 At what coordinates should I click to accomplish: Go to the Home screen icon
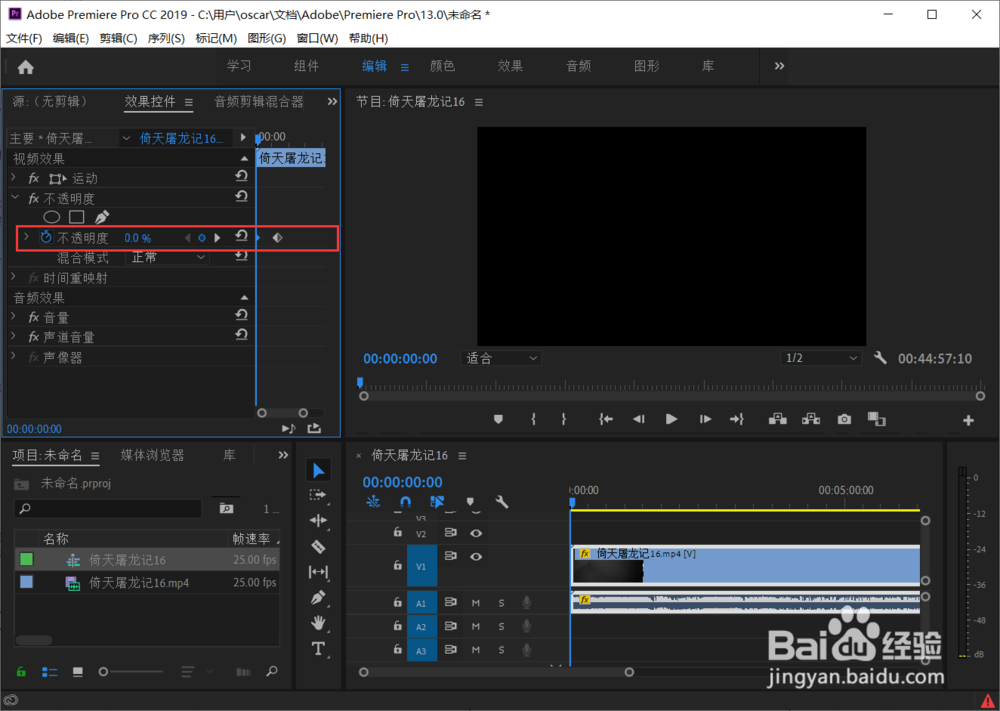click(26, 67)
